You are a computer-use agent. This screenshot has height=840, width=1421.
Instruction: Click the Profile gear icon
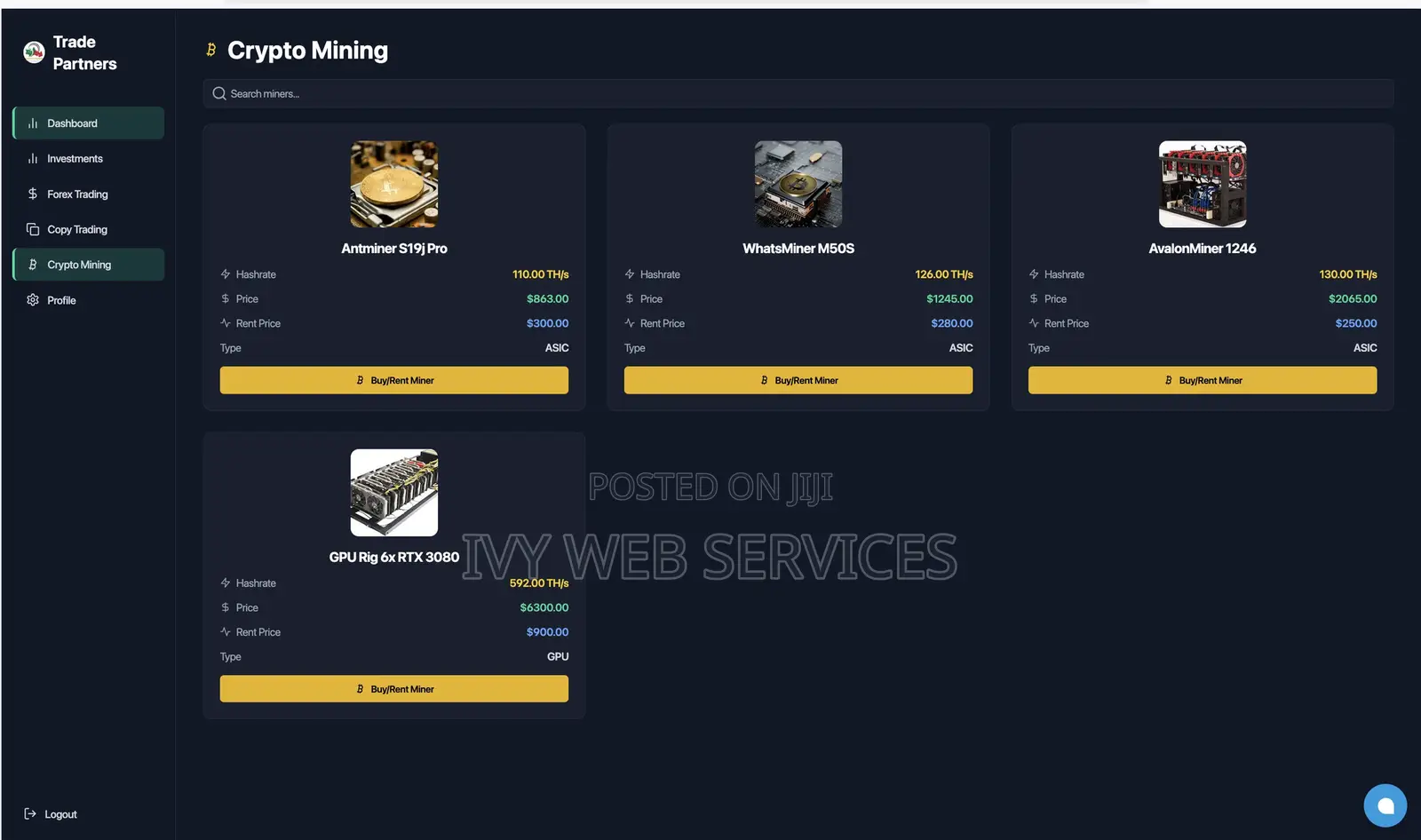pyautogui.click(x=33, y=300)
